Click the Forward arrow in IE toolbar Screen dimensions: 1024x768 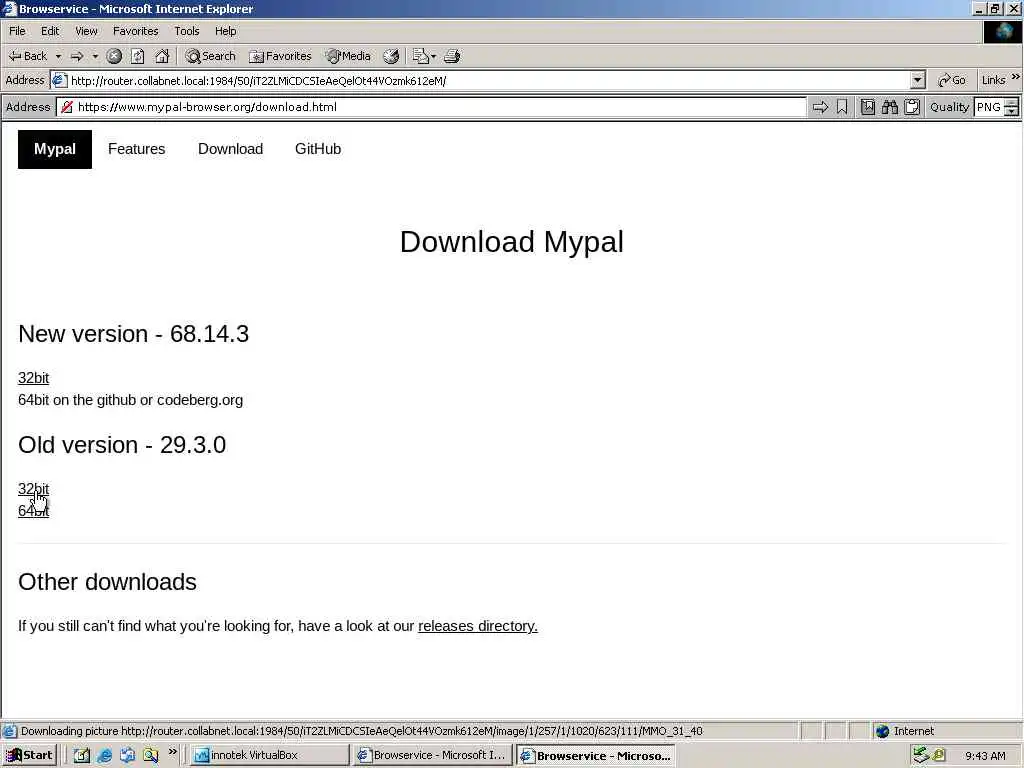pyautogui.click(x=77, y=56)
